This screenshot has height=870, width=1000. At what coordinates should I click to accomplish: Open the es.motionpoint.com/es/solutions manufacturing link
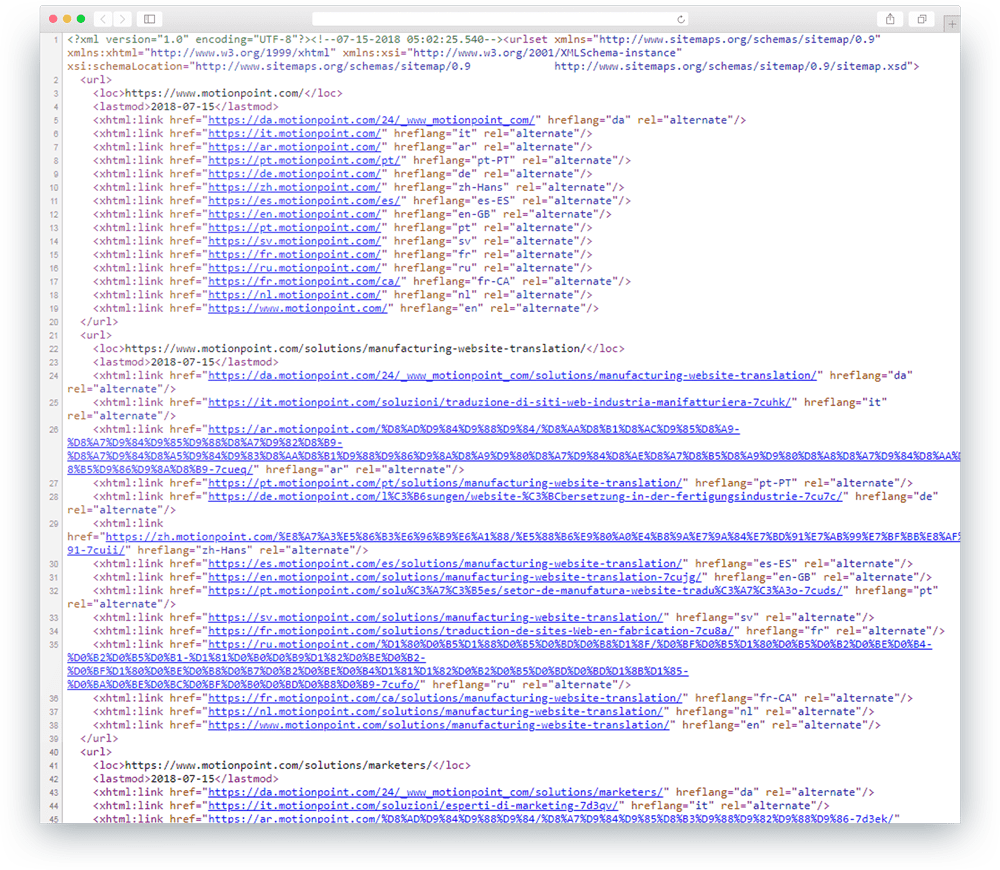(x=445, y=564)
